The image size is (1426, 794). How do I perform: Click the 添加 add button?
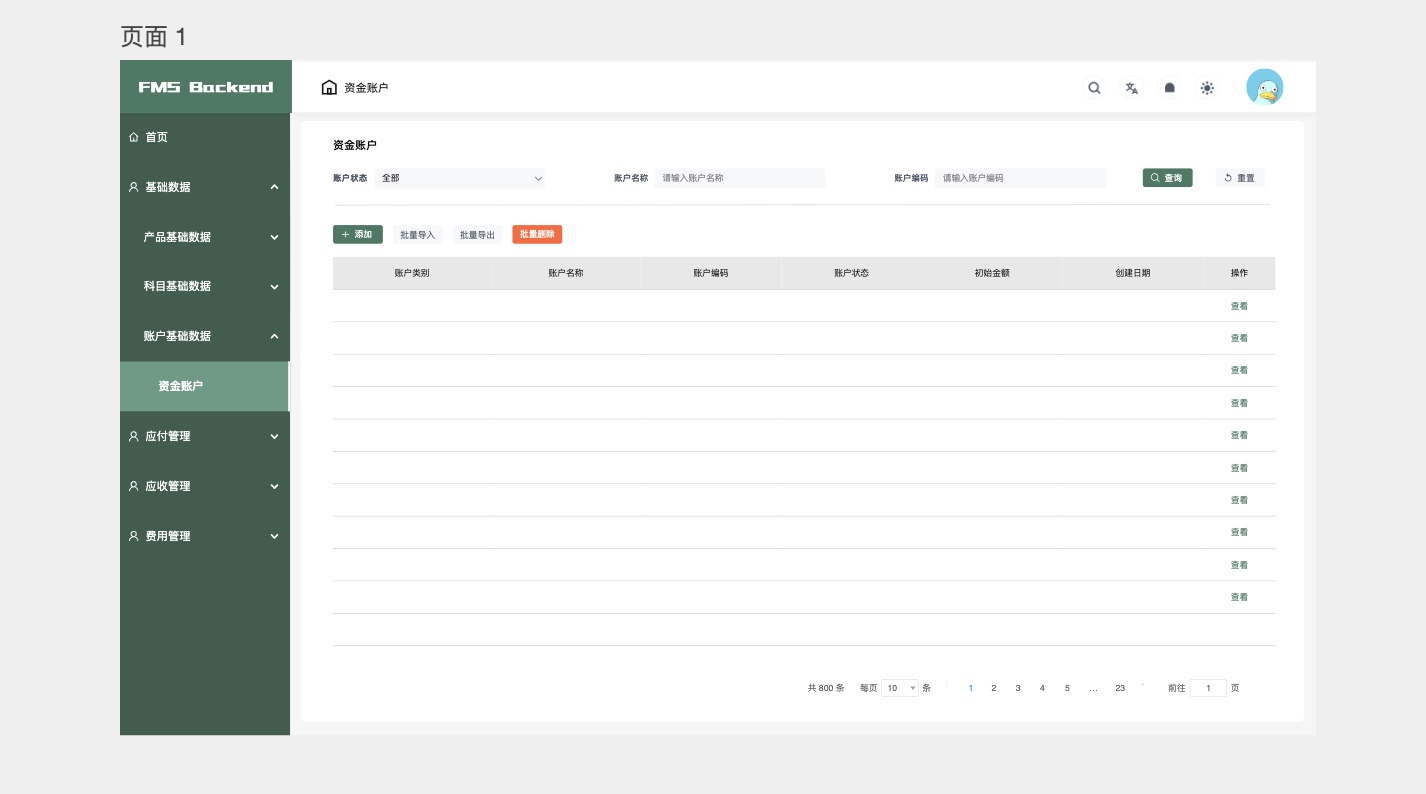tap(357, 234)
